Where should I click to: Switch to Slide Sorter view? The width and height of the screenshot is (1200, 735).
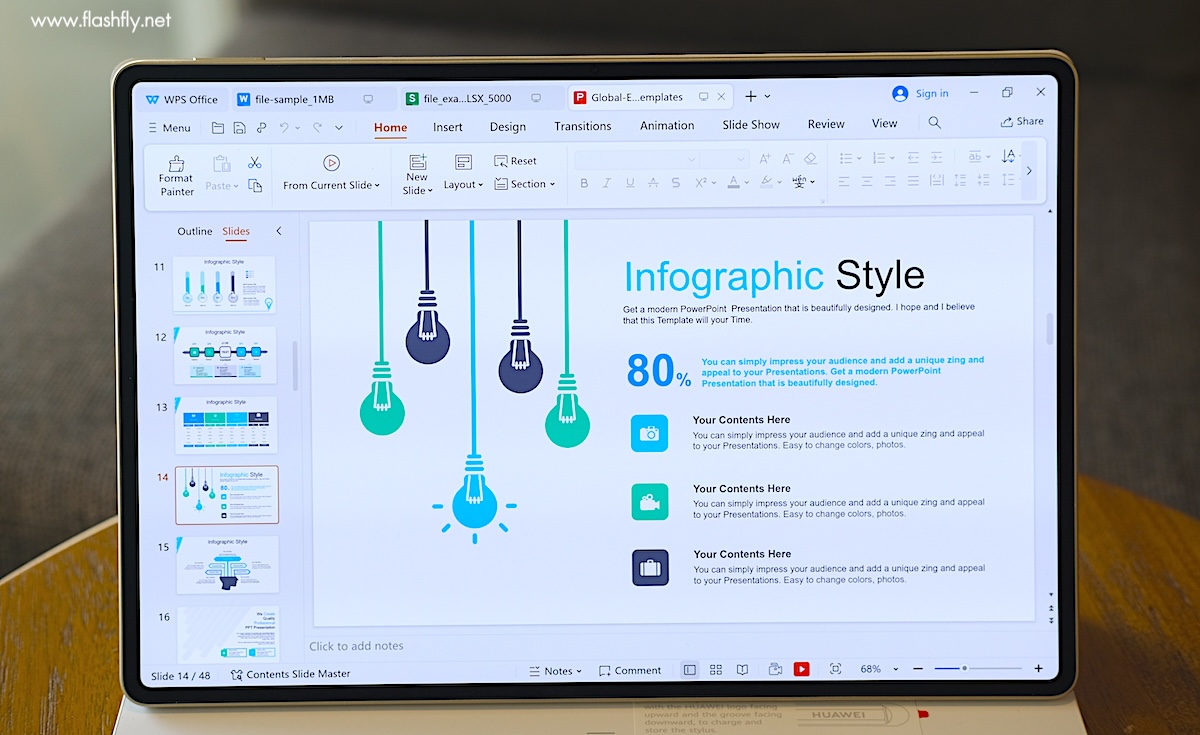coord(716,670)
